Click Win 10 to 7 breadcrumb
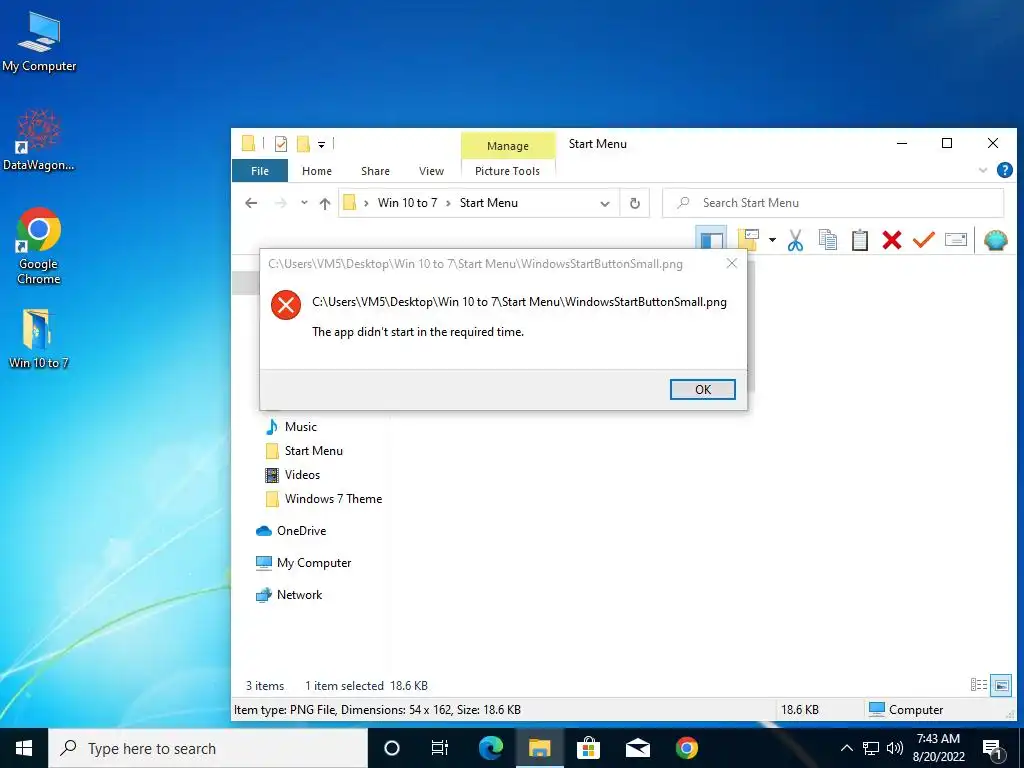Image resolution: width=1024 pixels, height=768 pixels. [408, 203]
